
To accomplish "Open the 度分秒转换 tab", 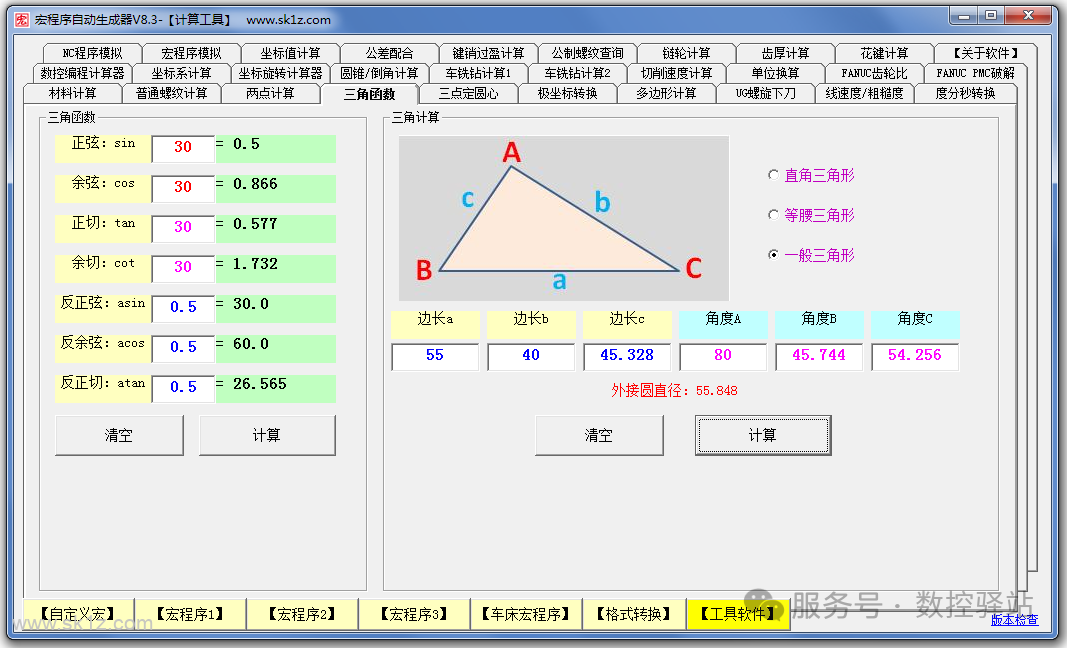I will tap(965, 93).
